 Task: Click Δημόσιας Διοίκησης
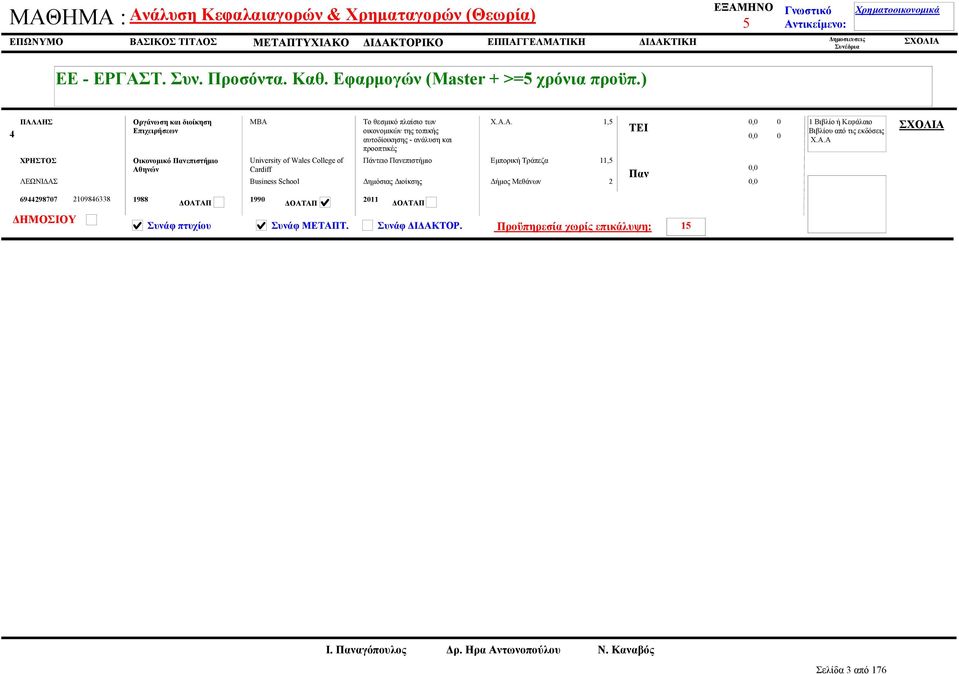pos(393,182)
